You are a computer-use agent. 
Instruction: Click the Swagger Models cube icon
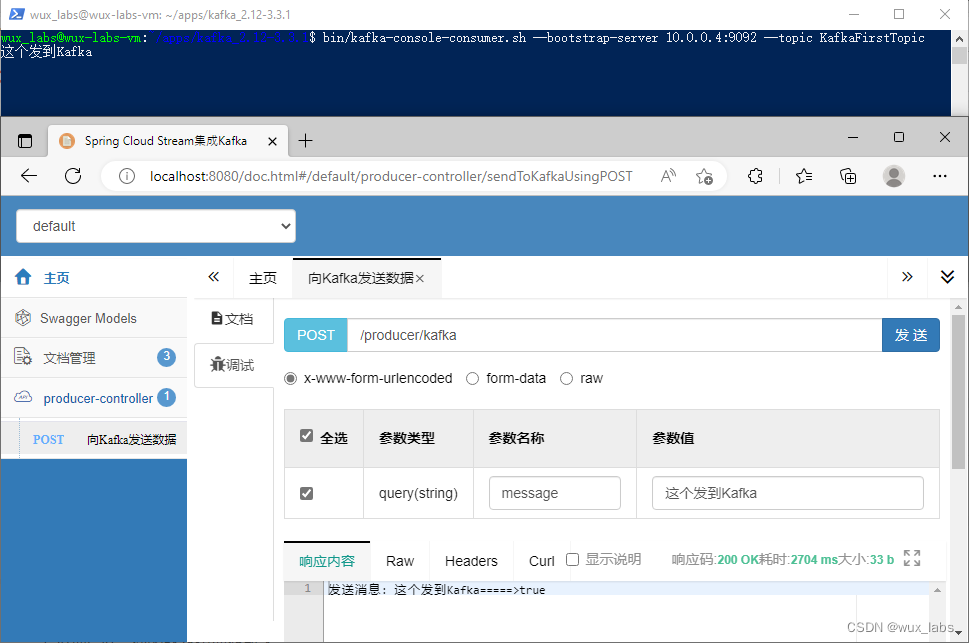(23, 318)
